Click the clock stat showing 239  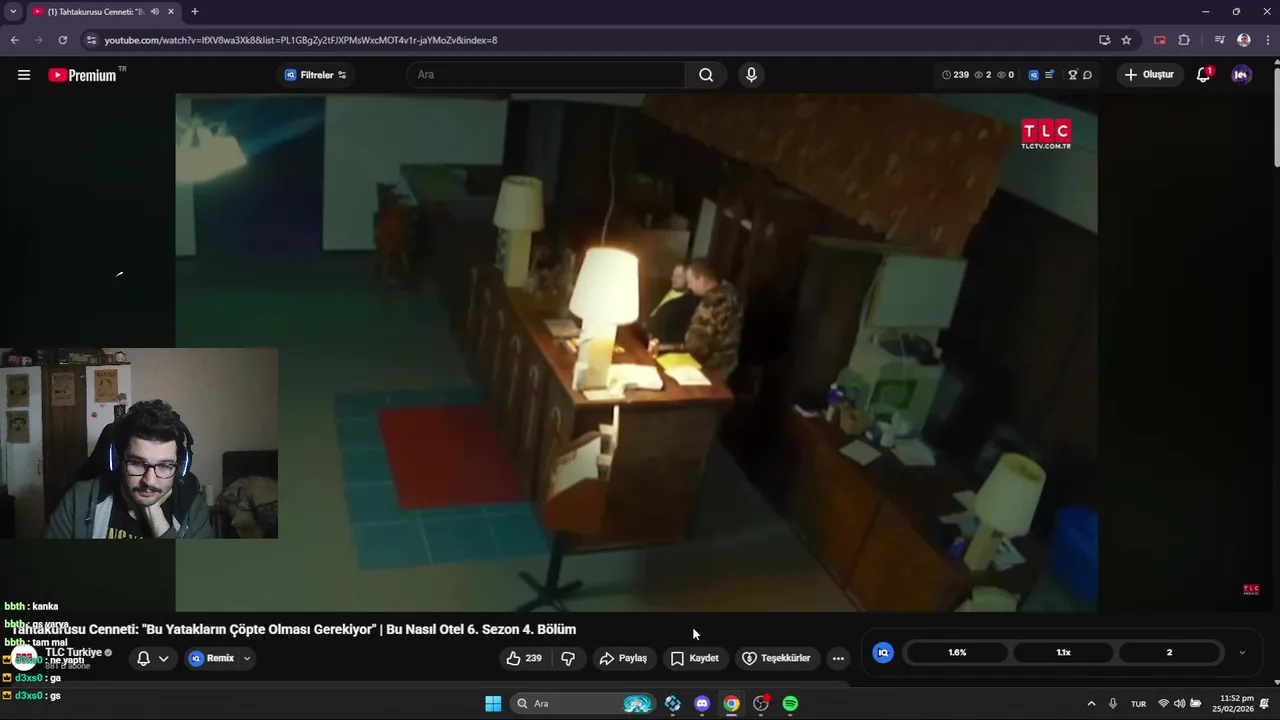[955, 75]
